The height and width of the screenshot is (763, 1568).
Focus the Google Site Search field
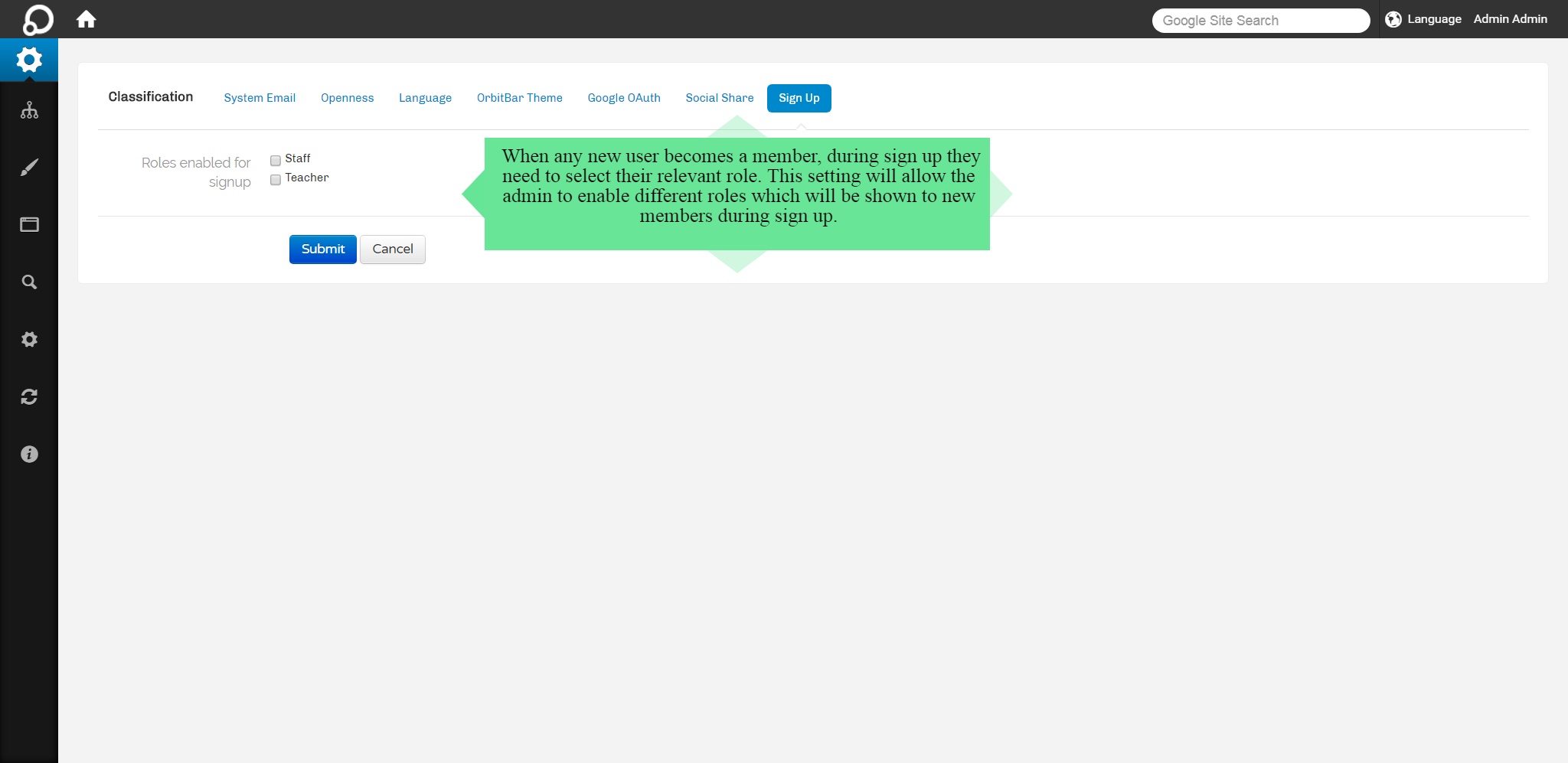click(1260, 21)
